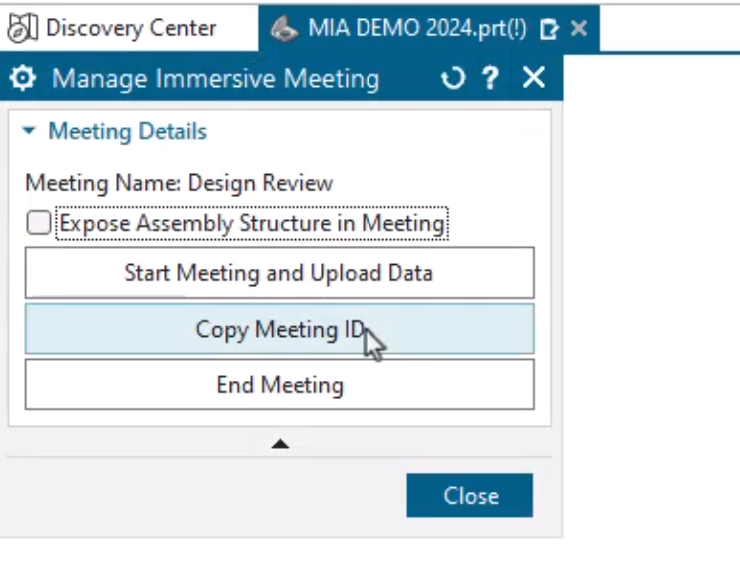Image resolution: width=740 pixels, height=580 pixels.
Task: Enable Expose Assembly Structure in Meeting checkbox
Action: point(39,223)
